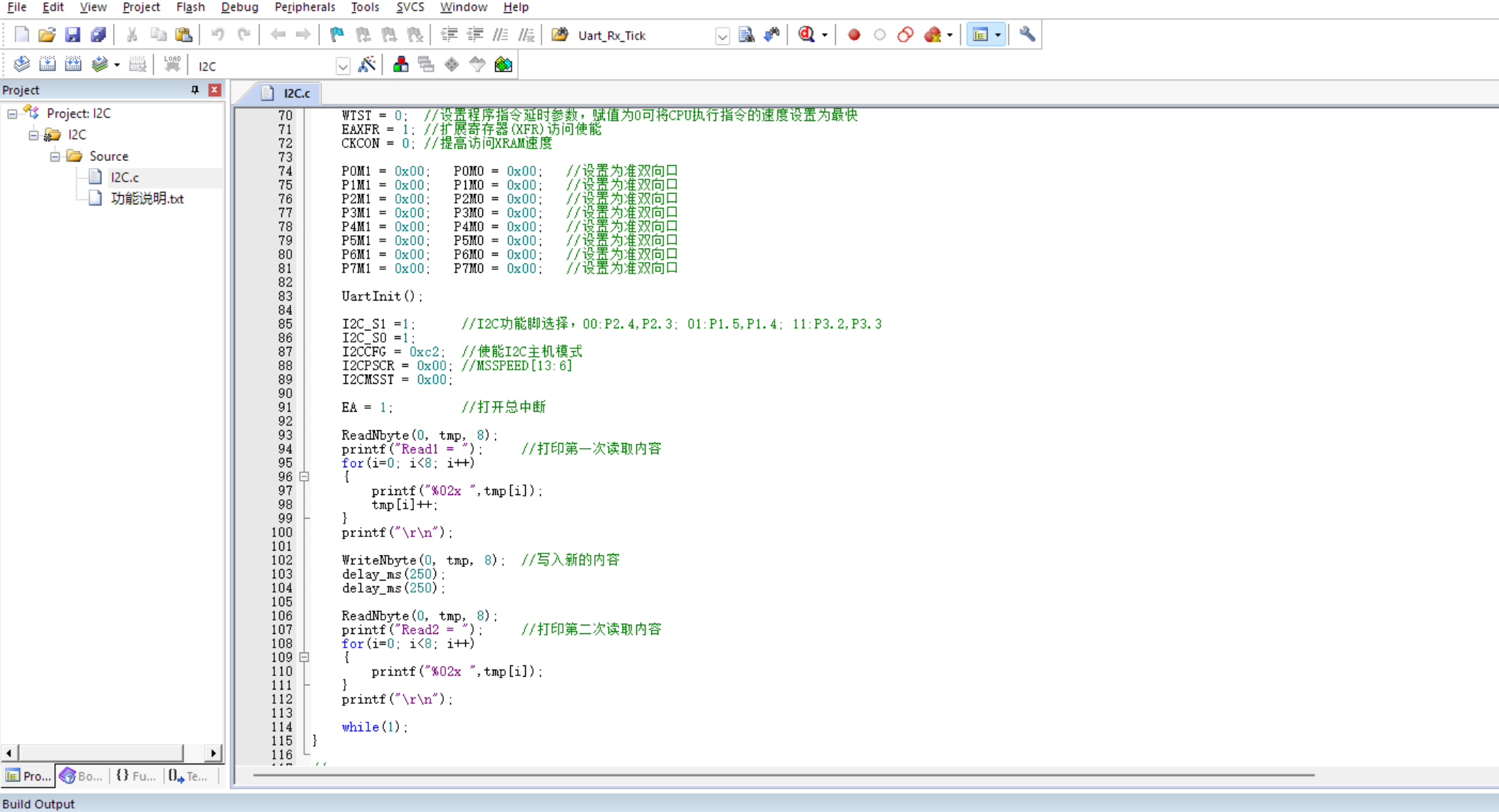Click the Manage Project Items icon

(401, 65)
